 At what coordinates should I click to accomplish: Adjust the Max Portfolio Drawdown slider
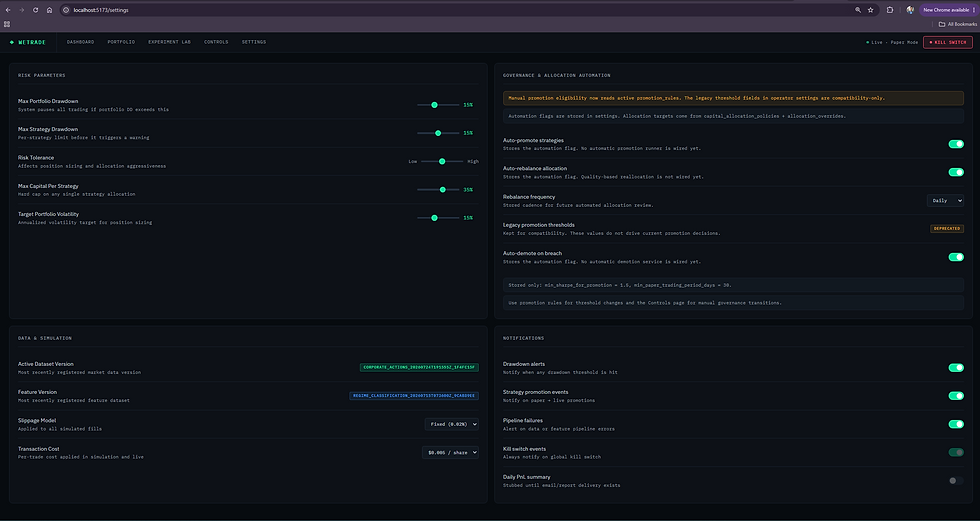(x=438, y=105)
